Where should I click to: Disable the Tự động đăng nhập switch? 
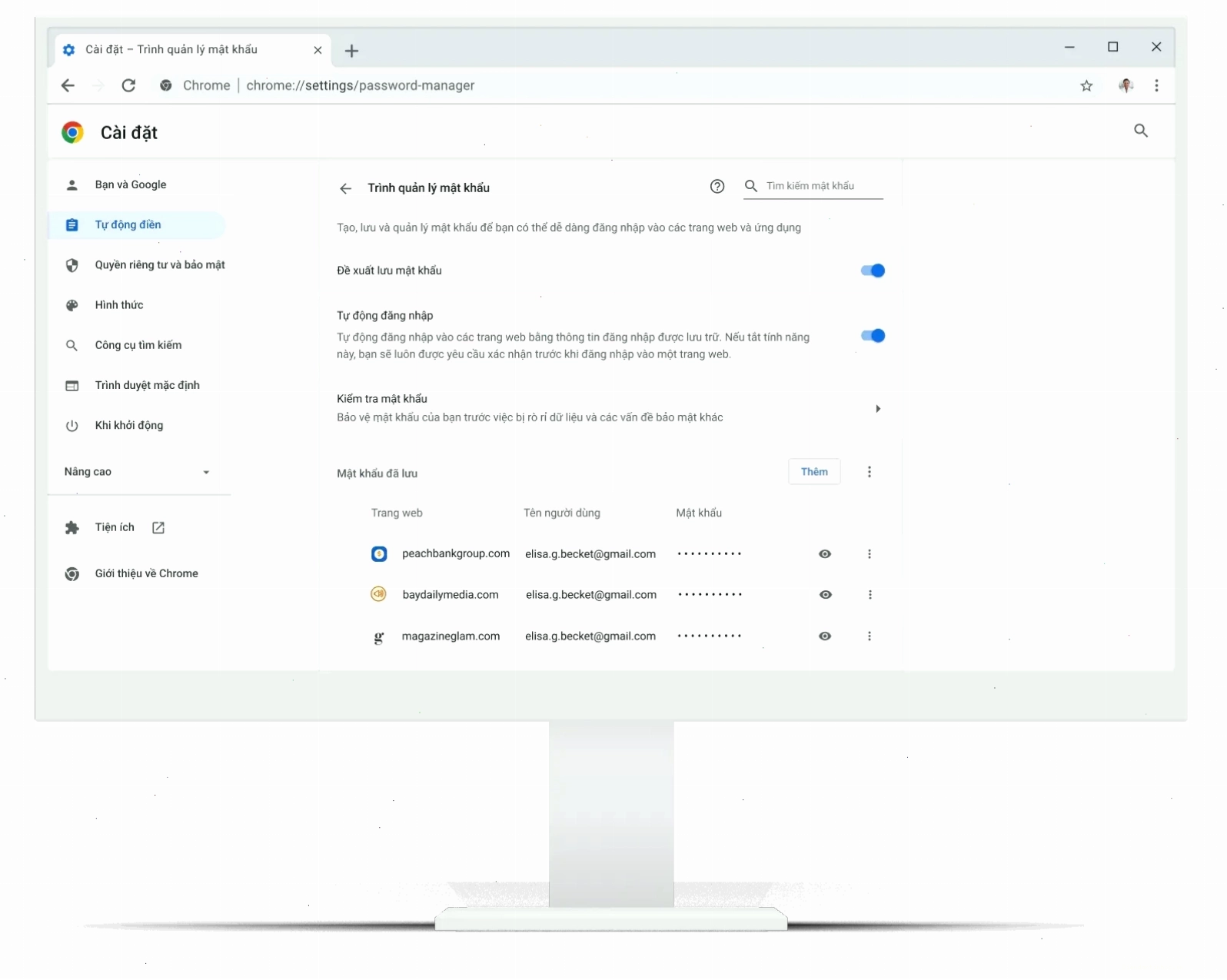click(873, 336)
